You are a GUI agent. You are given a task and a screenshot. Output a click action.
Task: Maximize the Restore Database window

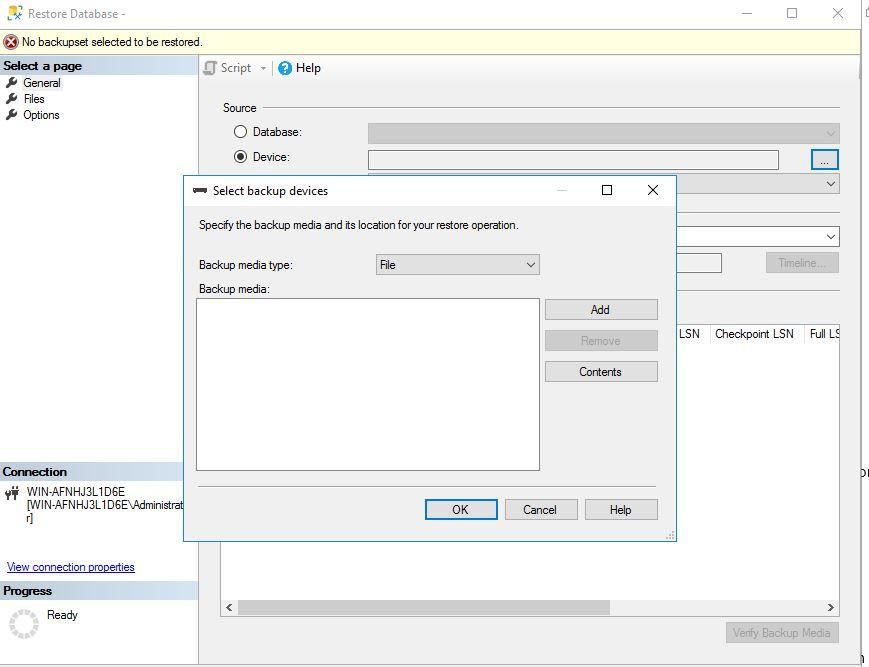coord(792,13)
